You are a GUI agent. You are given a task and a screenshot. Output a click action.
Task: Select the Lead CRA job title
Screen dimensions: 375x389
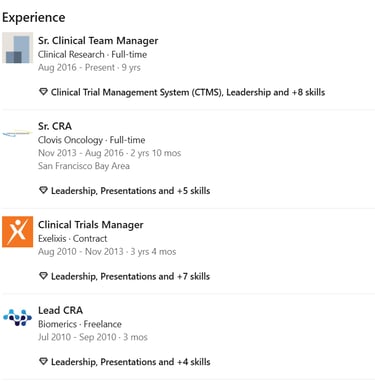(x=60, y=310)
